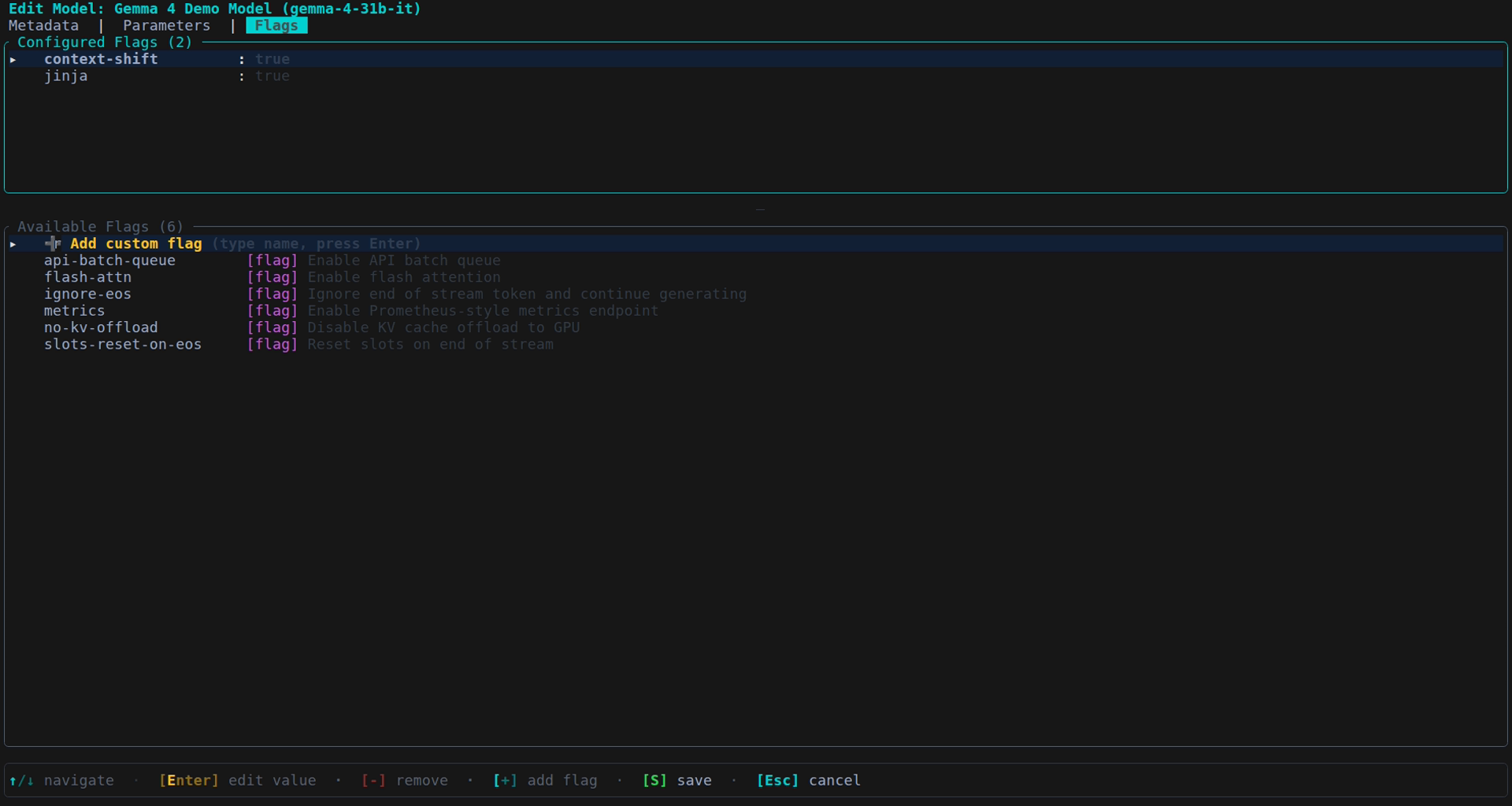
Task: Switch to the Parameters tab
Action: (166, 25)
